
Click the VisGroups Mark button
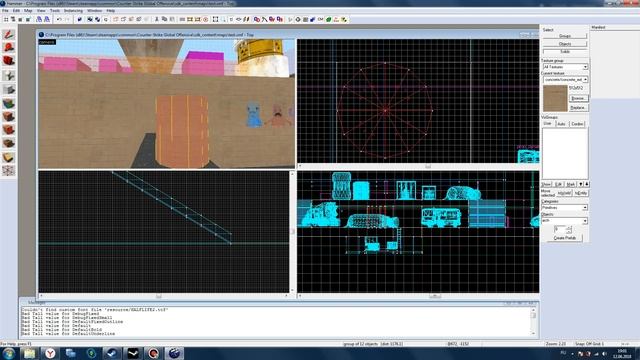(x=571, y=184)
